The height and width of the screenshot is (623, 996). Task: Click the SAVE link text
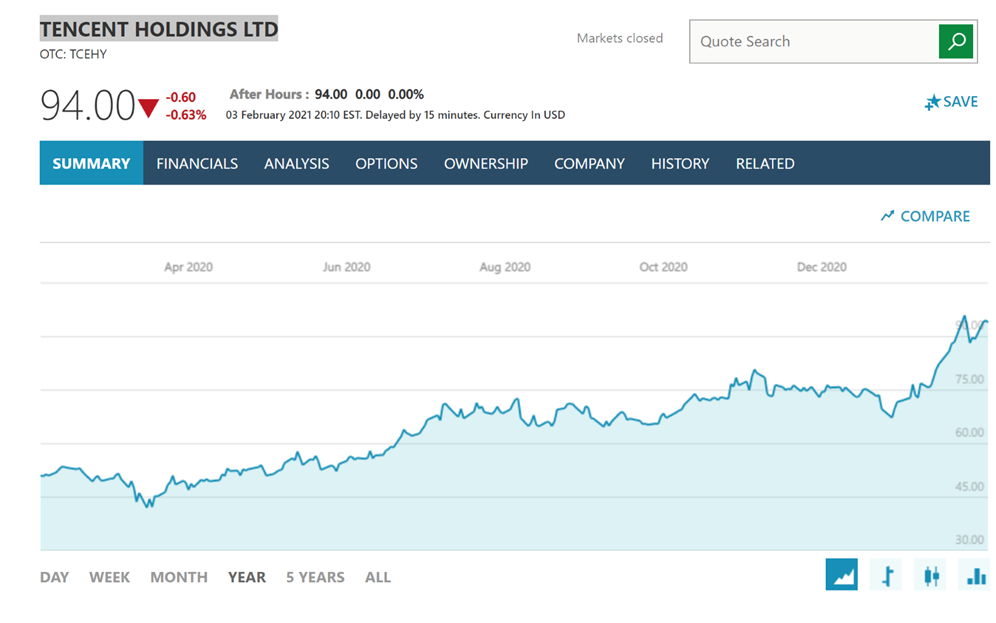point(960,102)
